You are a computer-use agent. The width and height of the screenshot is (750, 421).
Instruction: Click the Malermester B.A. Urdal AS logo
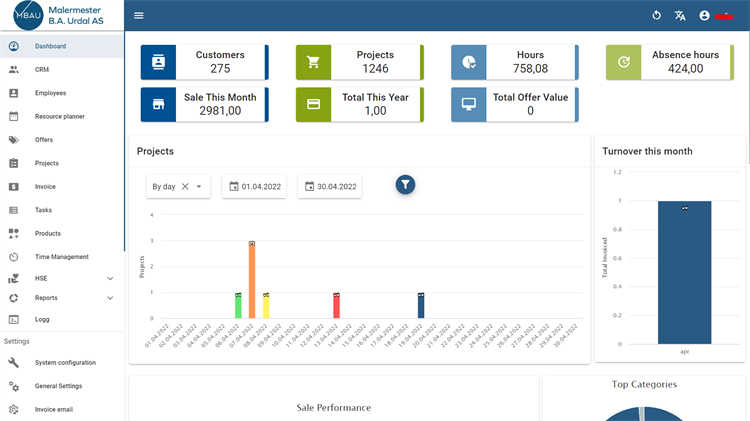(58, 15)
